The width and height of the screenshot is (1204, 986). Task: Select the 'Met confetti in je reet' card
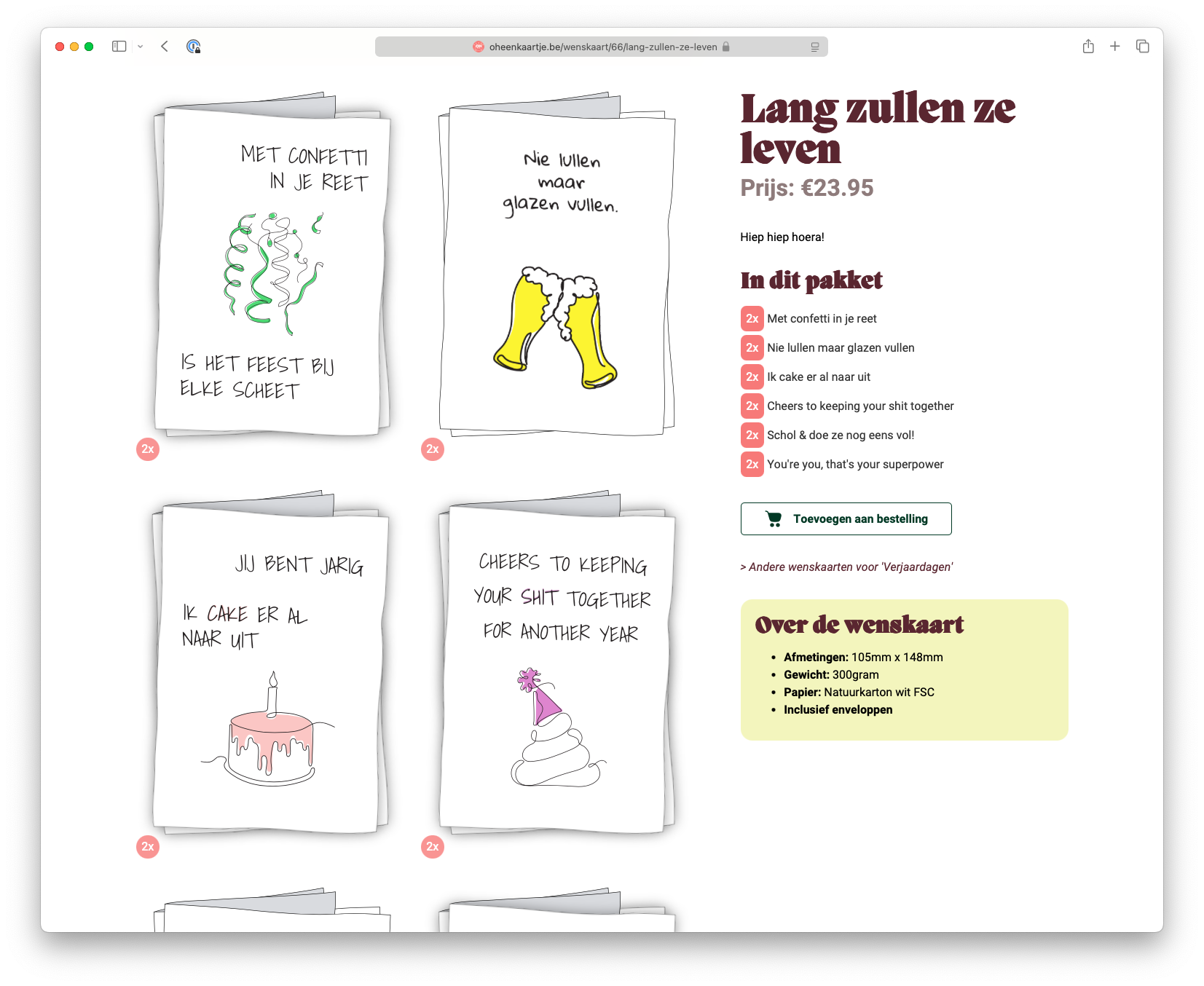point(271,269)
